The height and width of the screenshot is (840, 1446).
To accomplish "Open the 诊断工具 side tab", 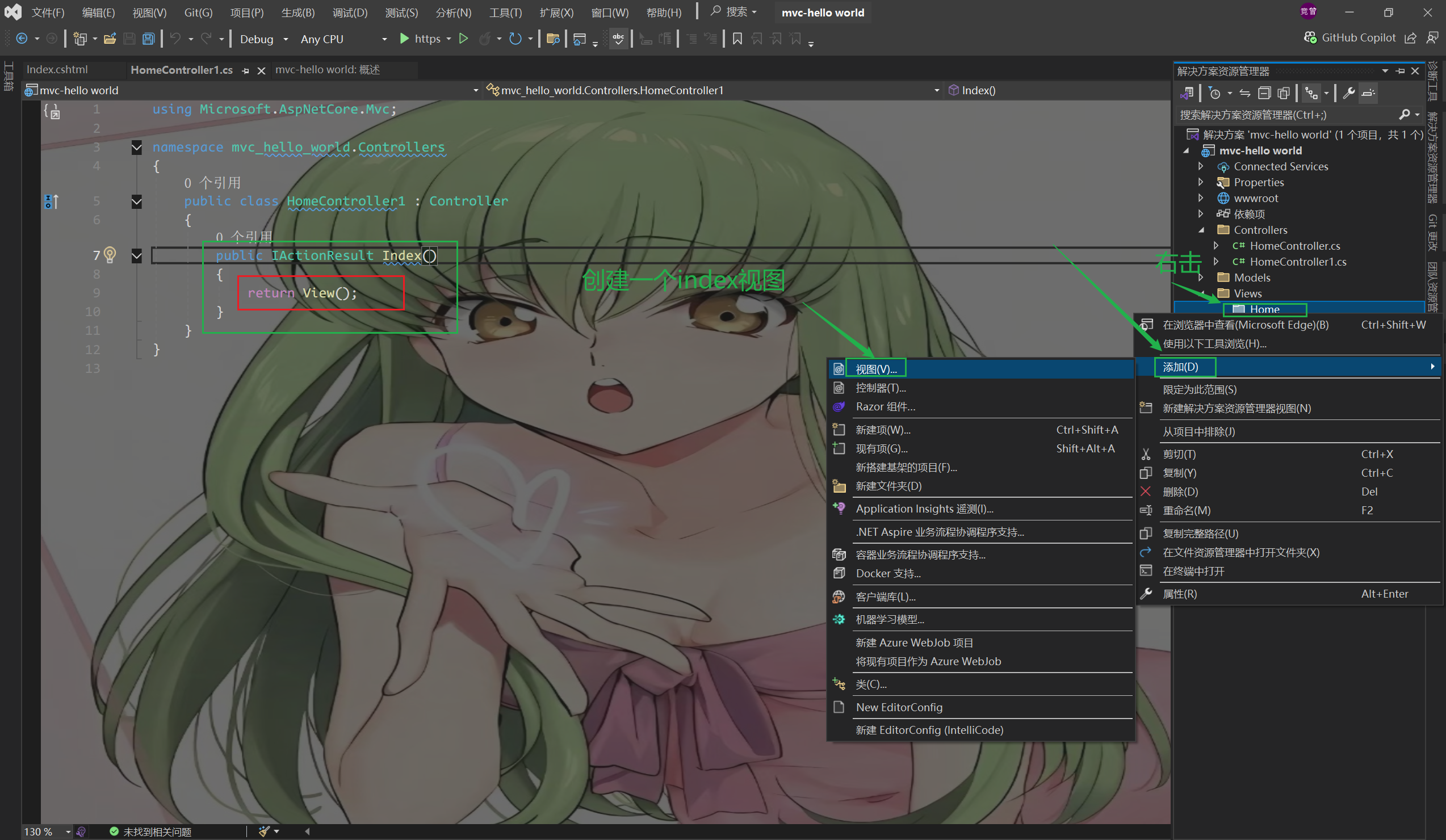I will click(x=1433, y=81).
